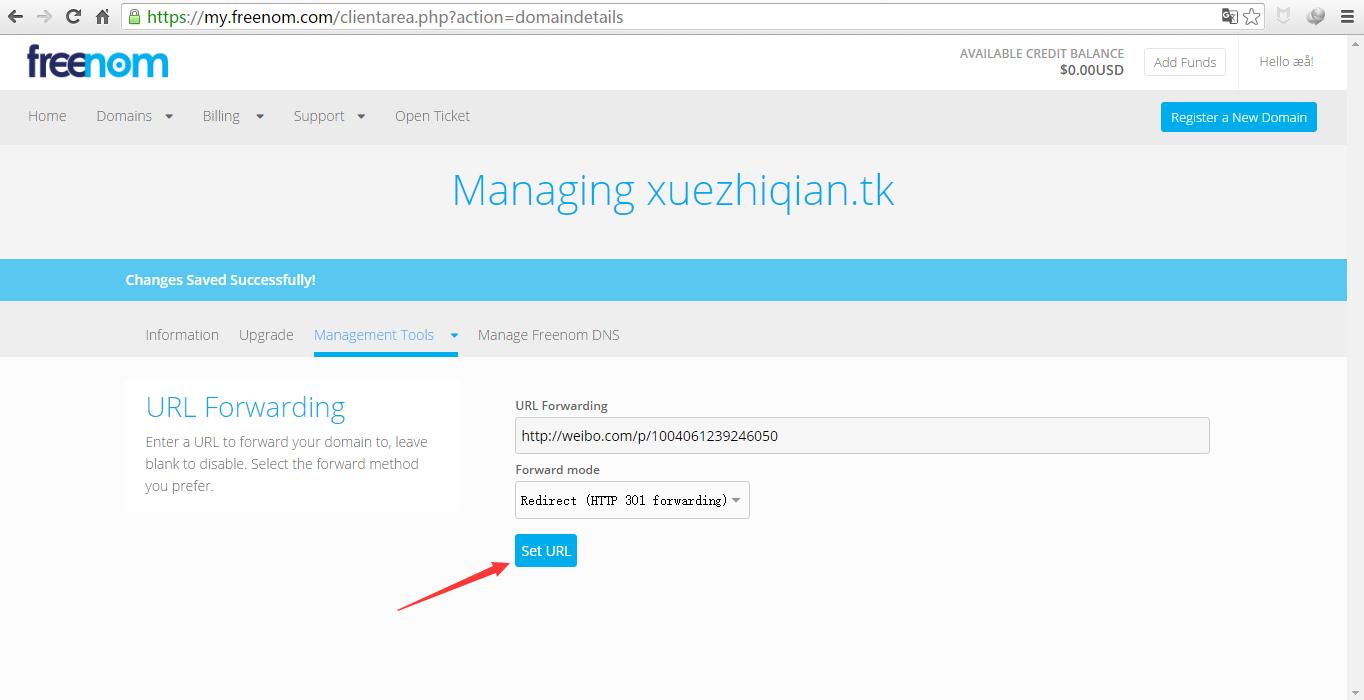Click the Add Funds button
The height and width of the screenshot is (700, 1364).
tap(1184, 62)
